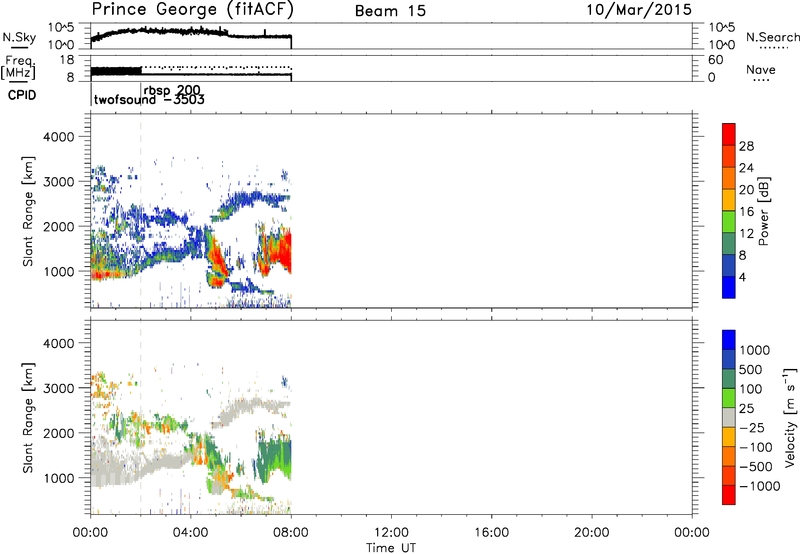Click the 'rbsp 200' CPID annotation
The height and width of the screenshot is (554, 800).
click(x=172, y=91)
